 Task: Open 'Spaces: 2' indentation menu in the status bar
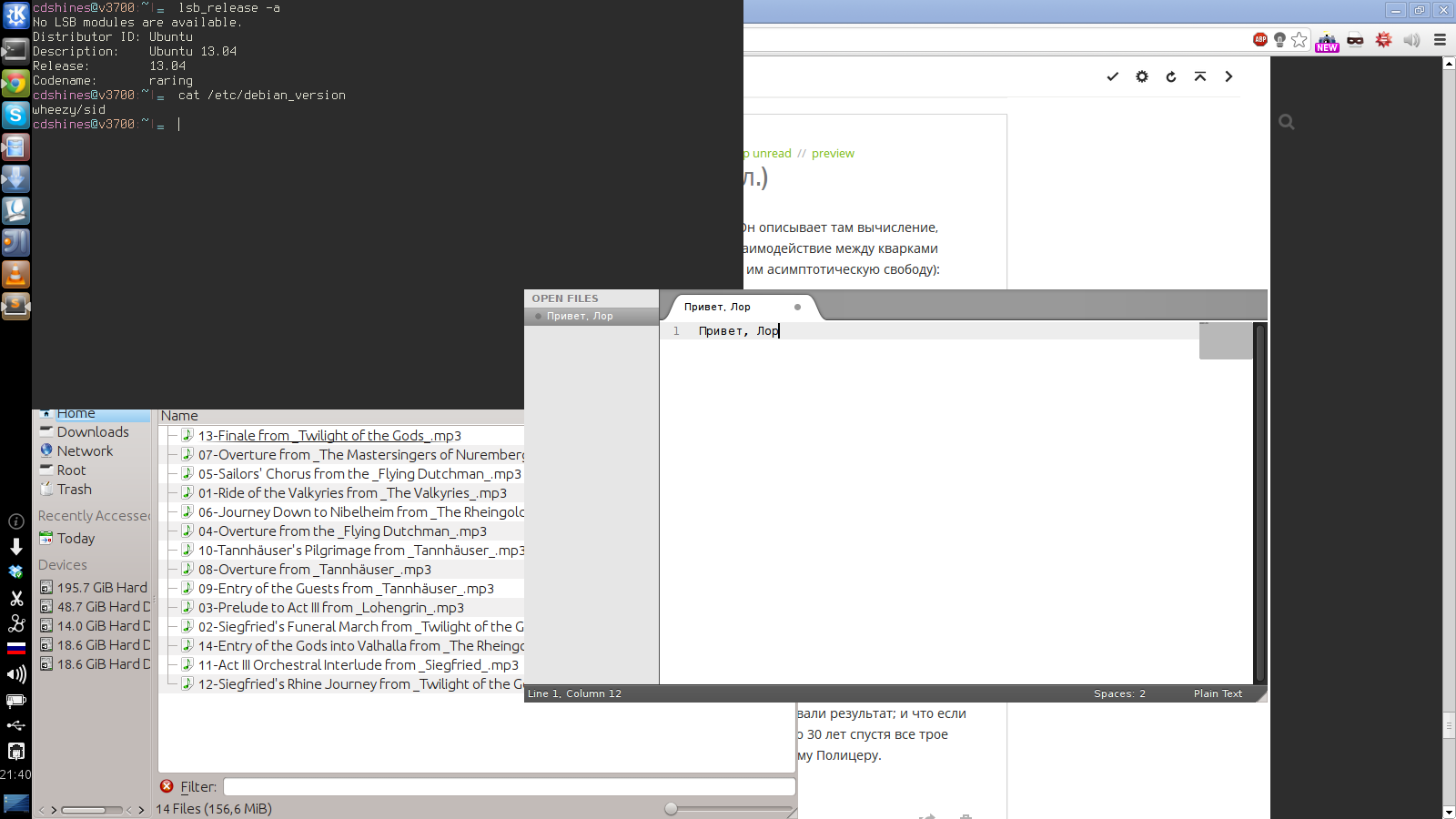pos(1119,693)
